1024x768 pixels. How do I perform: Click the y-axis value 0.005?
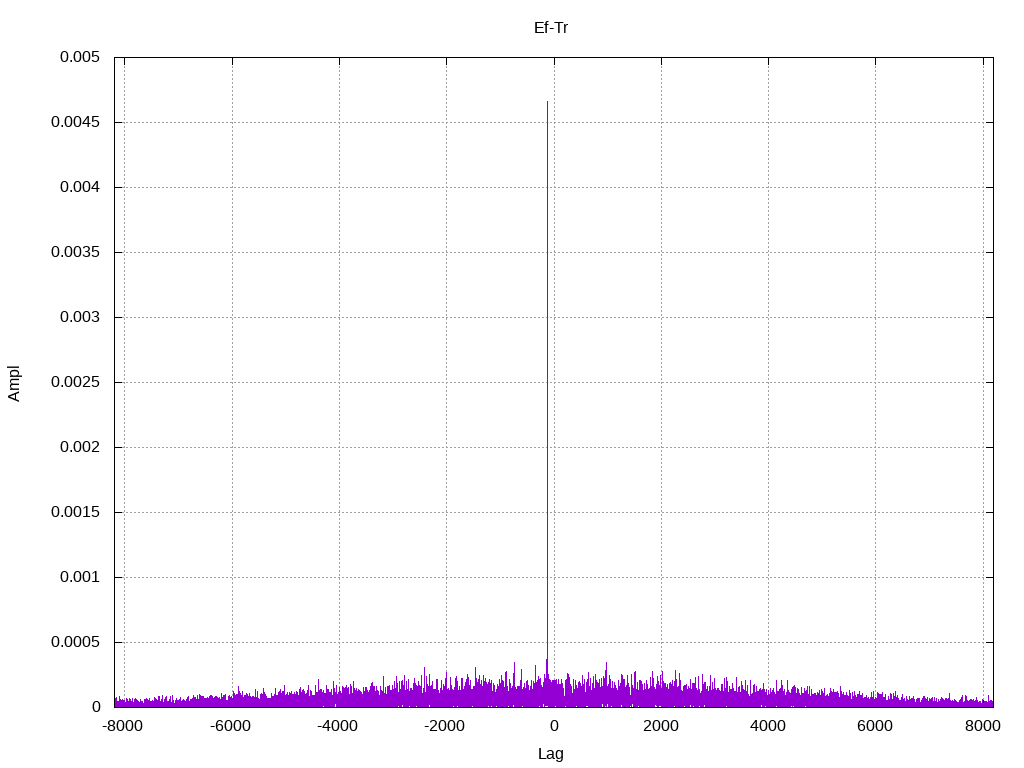pos(80,57)
